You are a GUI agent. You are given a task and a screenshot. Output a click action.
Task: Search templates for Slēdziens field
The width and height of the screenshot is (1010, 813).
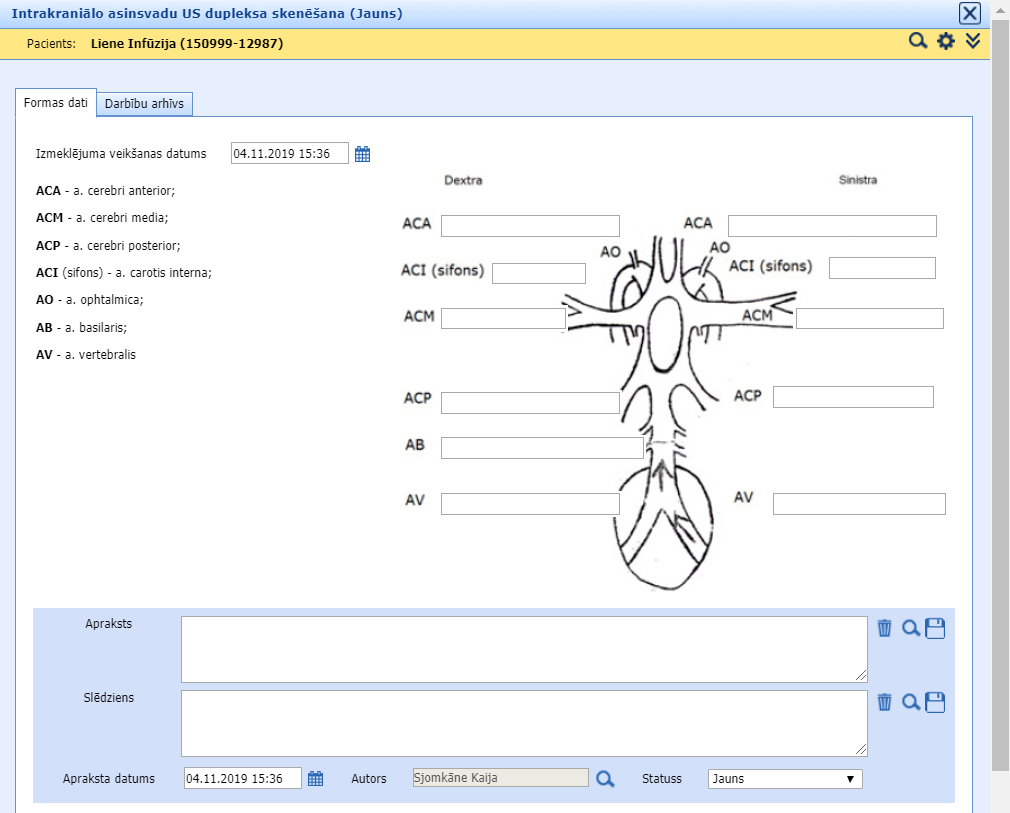[x=910, y=702]
